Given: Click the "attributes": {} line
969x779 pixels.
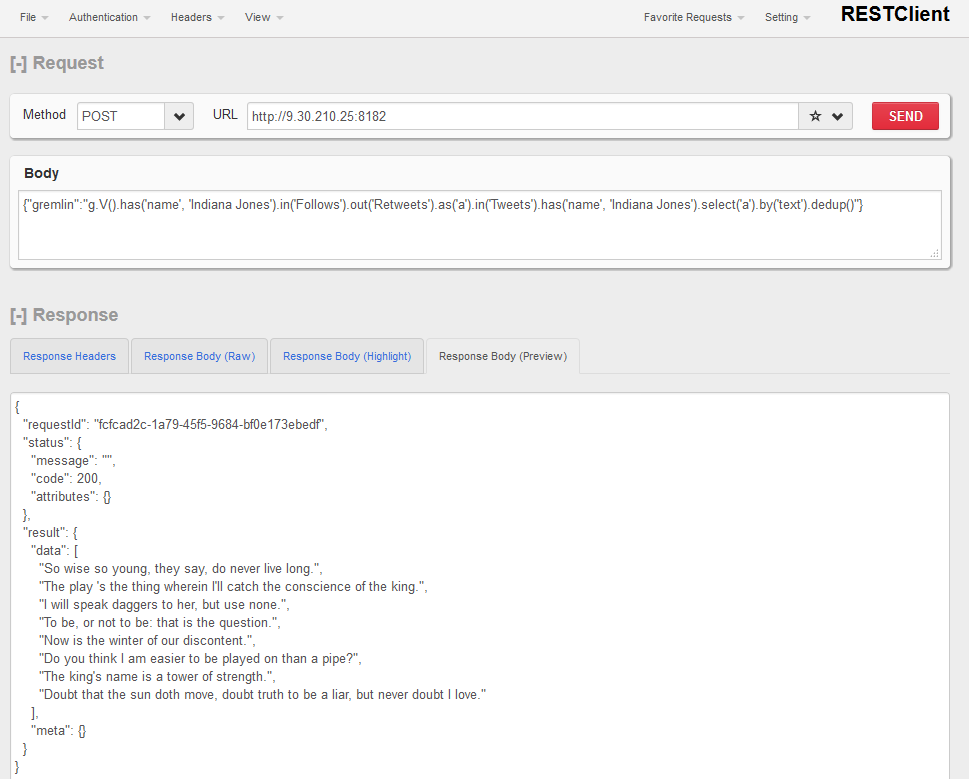Looking at the screenshot, I should (71, 497).
